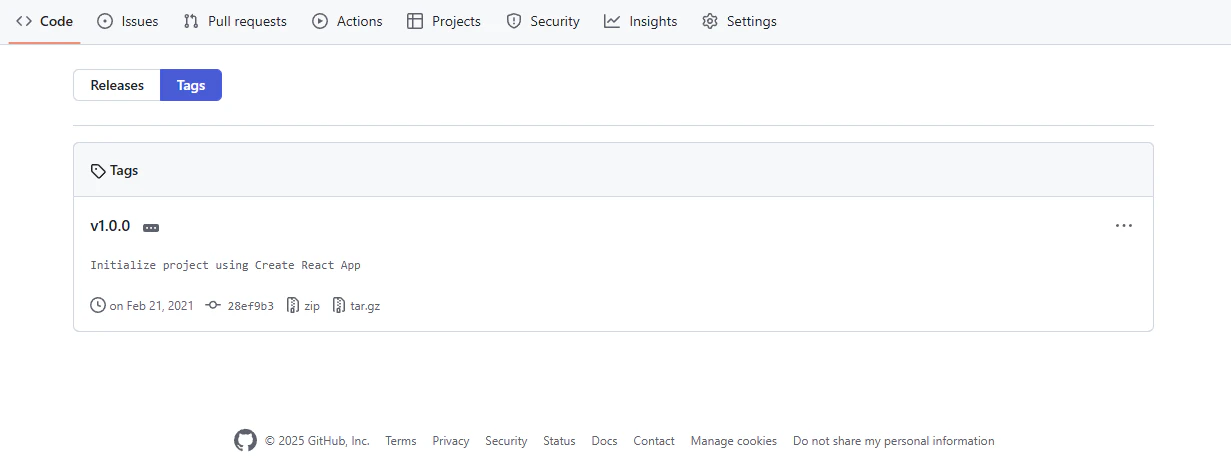
Task: Open the Security footer link
Action: pyautogui.click(x=506, y=441)
